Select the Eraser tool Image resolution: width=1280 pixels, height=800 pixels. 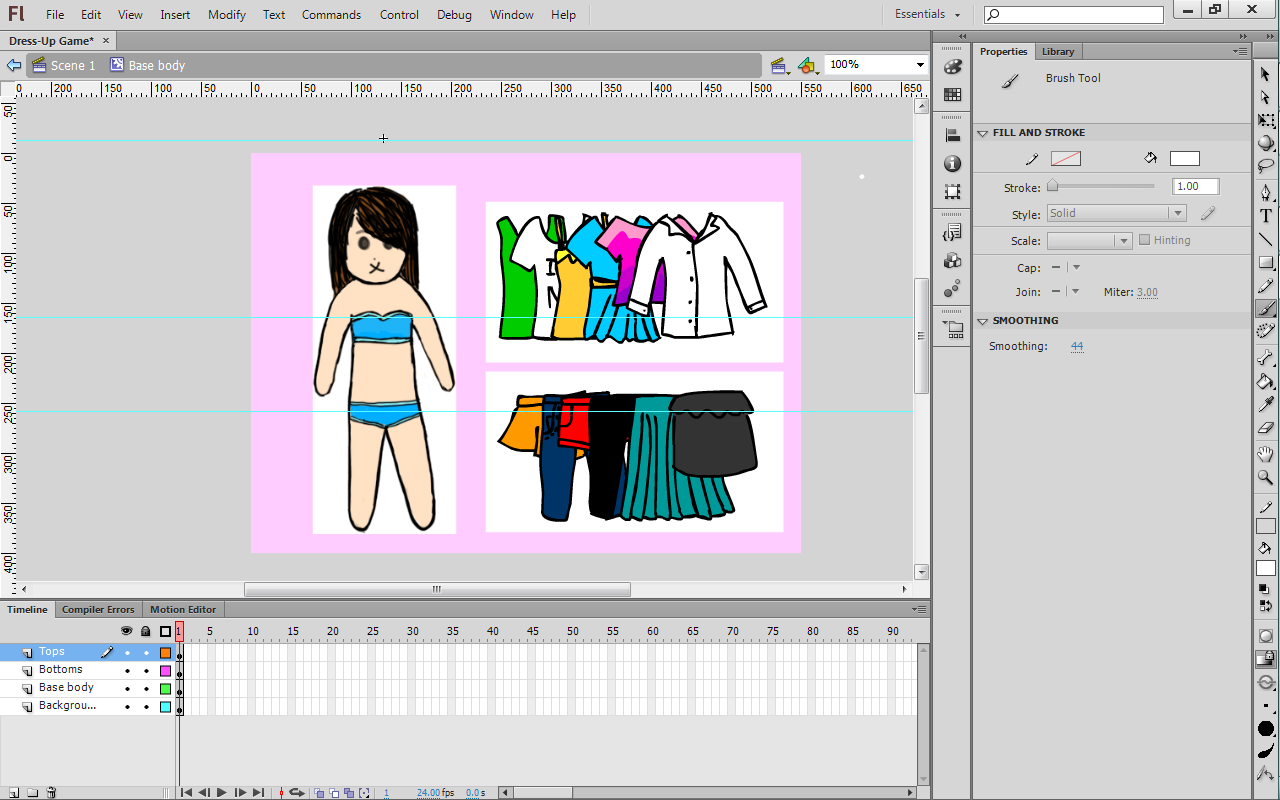coord(1266,428)
